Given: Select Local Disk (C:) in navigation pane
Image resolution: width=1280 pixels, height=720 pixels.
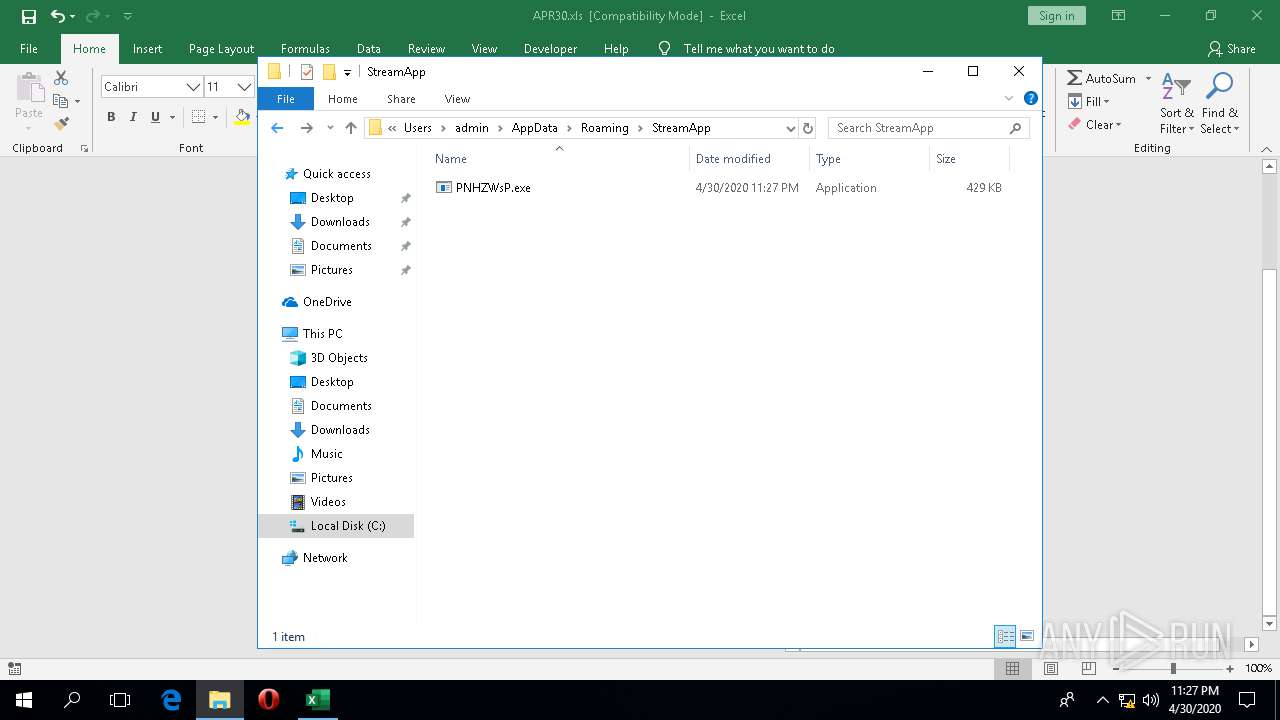Looking at the screenshot, I should 336,526.
